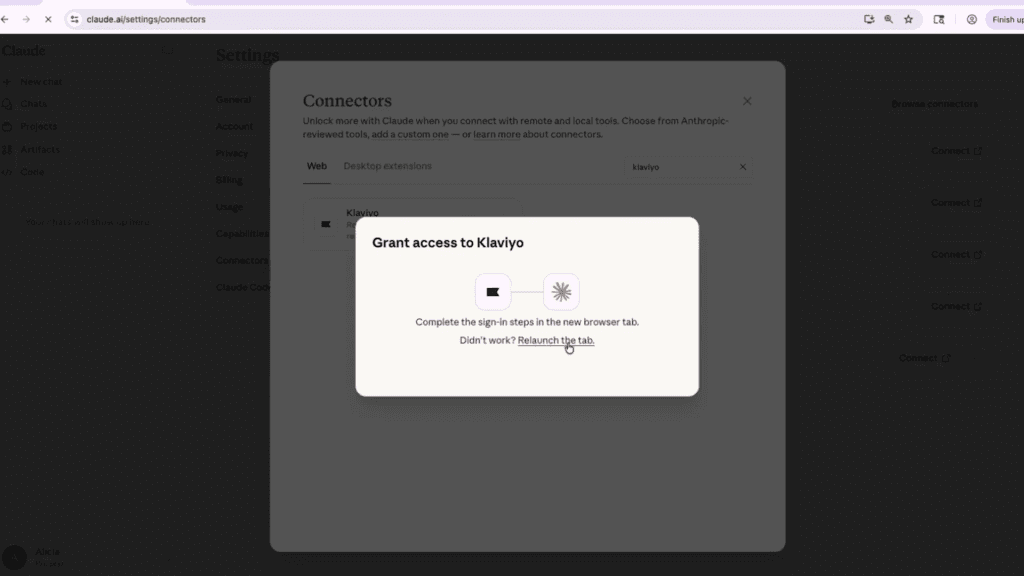Open the browser side panel icon

939,20
